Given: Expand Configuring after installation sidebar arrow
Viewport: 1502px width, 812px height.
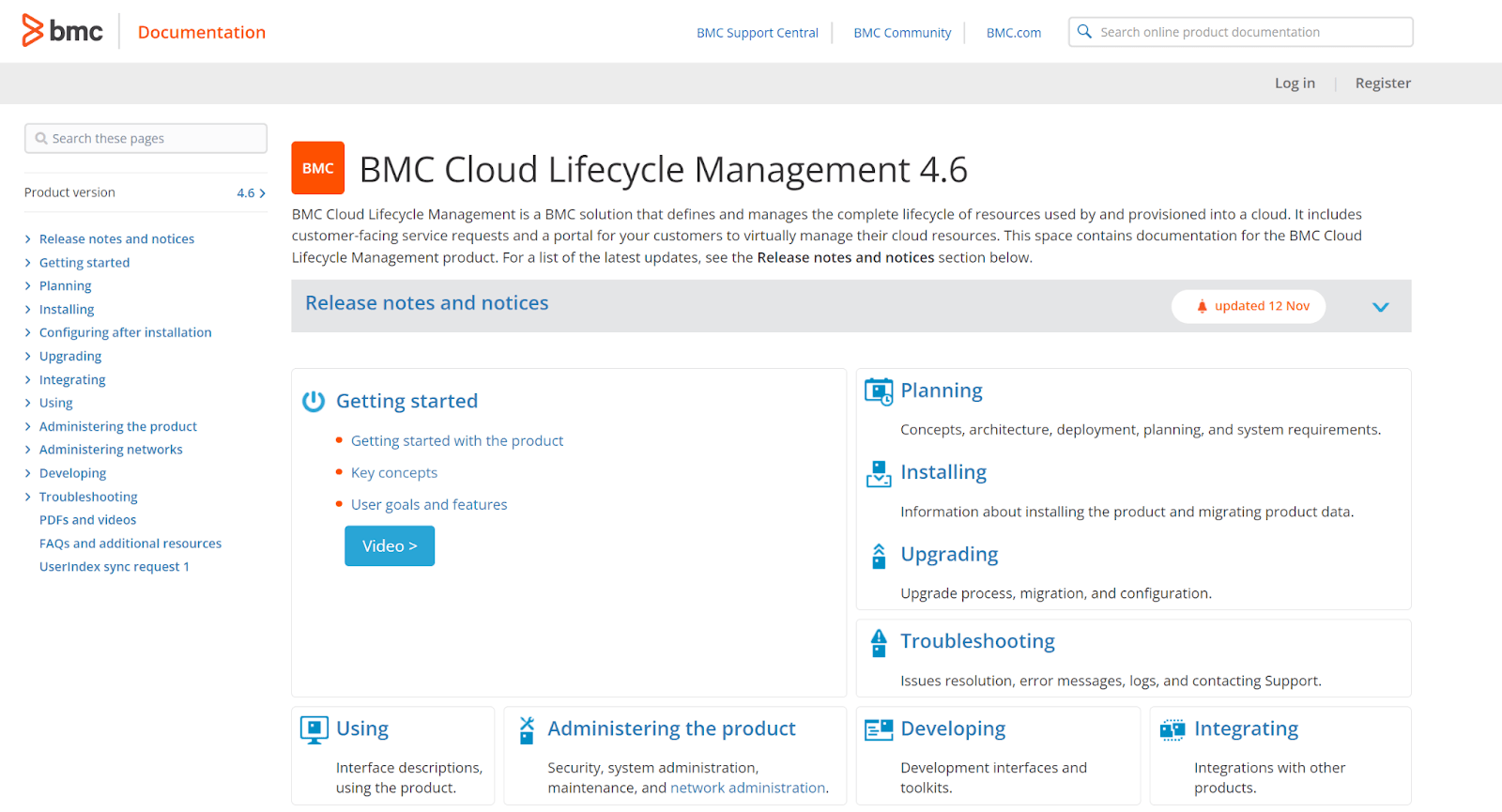Looking at the screenshot, I should (x=28, y=332).
